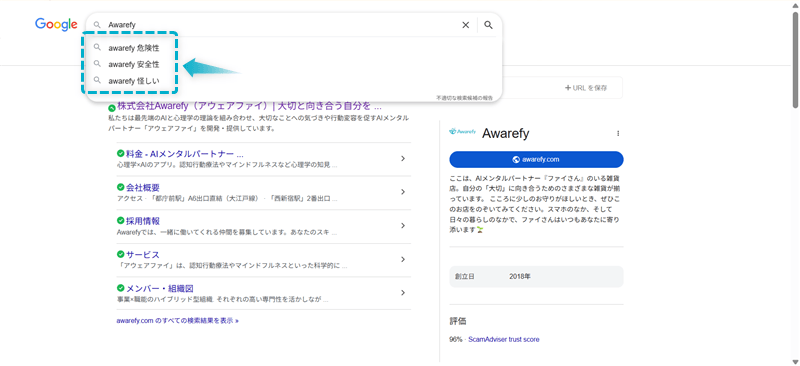This screenshot has height=366, width=800.
Task: Expand chevron on the 会社概要 row
Action: pos(403,192)
